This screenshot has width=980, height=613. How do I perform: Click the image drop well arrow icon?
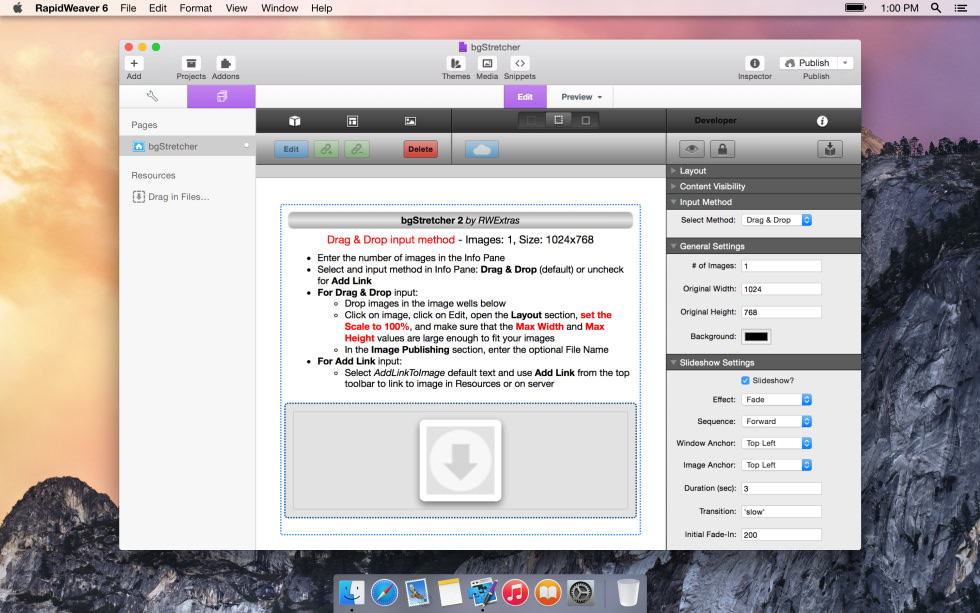point(461,460)
